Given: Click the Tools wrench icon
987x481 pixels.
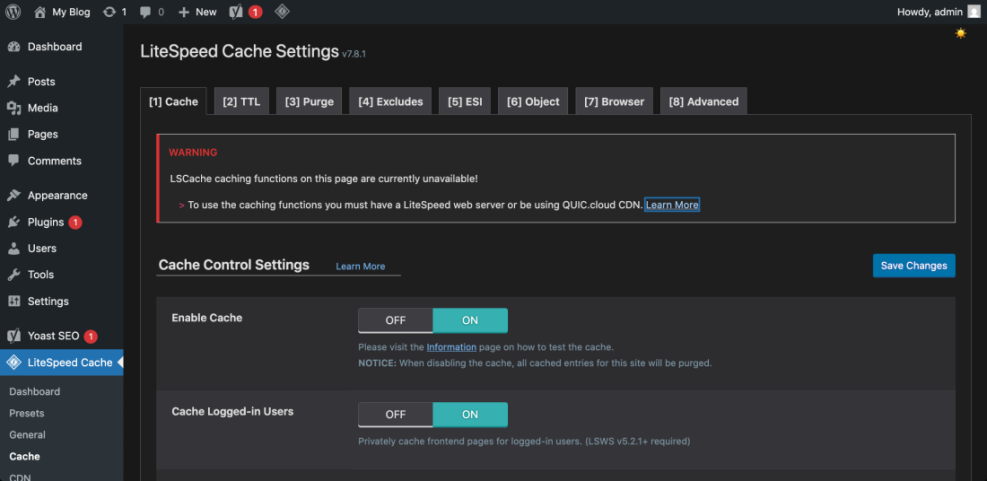Looking at the screenshot, I should click(14, 274).
